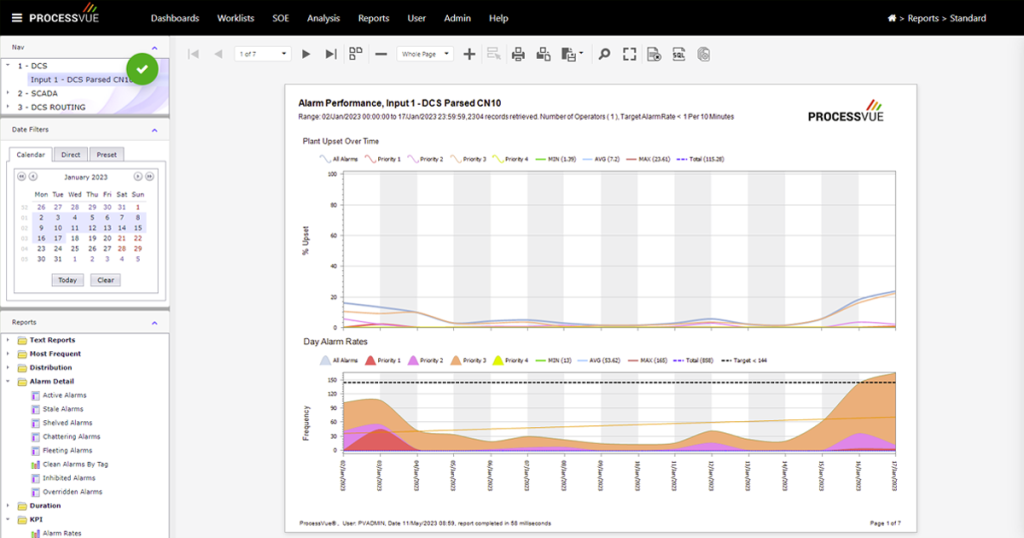Viewport: 1024px width, 538px height.
Task: Switch to the Direct date tab
Action: point(71,155)
